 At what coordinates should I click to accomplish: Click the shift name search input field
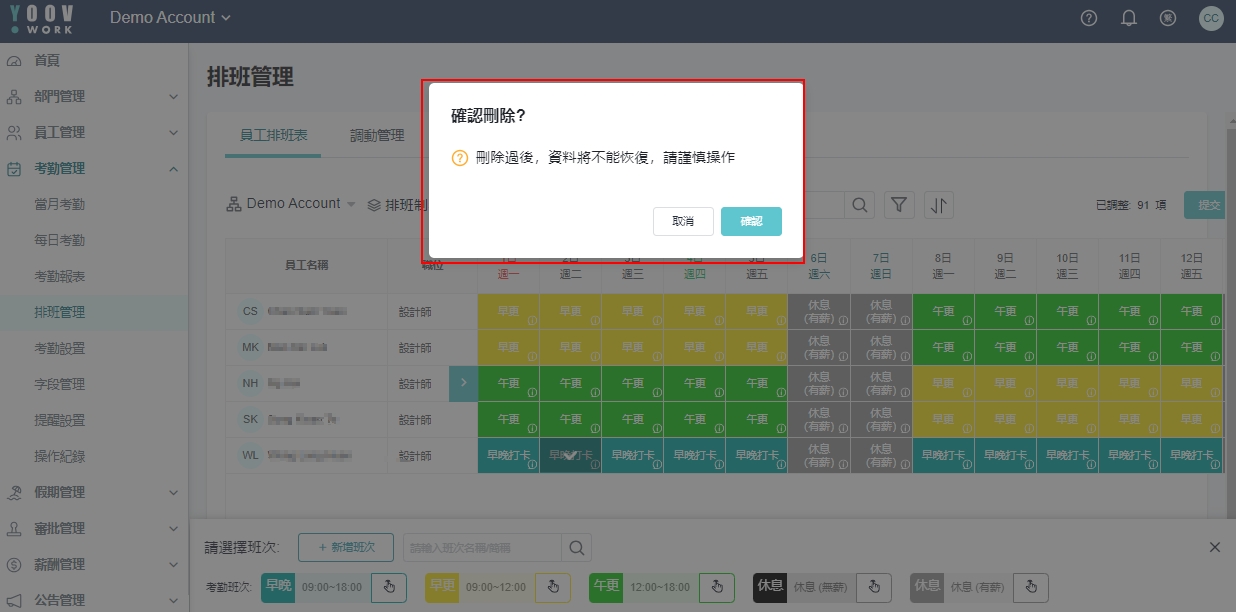482,547
